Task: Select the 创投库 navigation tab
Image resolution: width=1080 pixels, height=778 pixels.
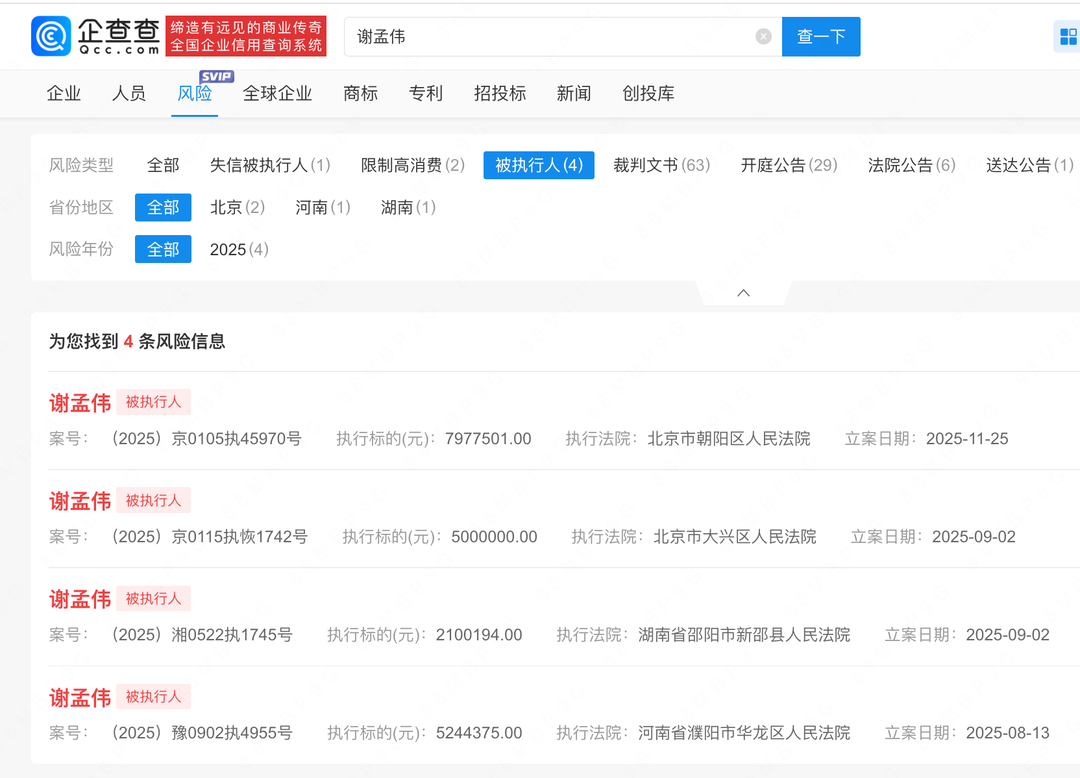Action: (648, 93)
